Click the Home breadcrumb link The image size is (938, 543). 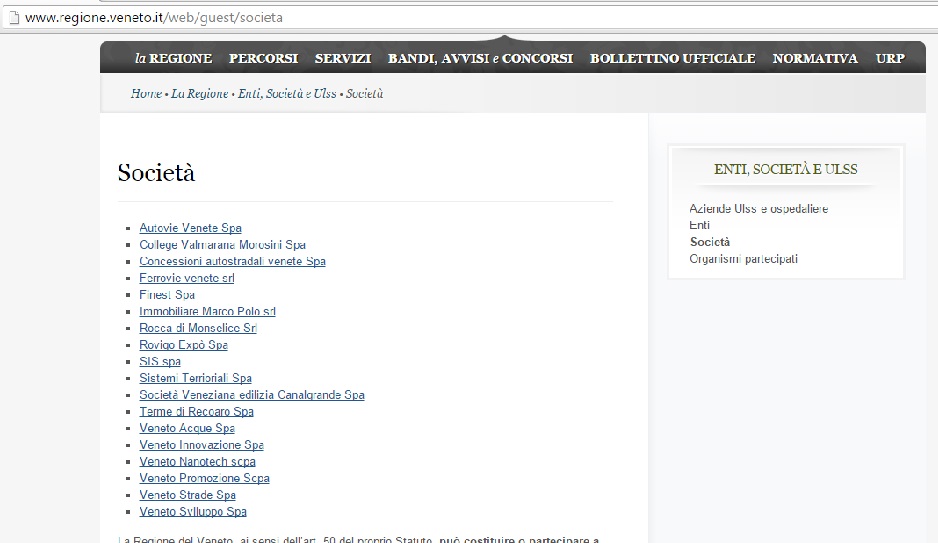pos(146,94)
